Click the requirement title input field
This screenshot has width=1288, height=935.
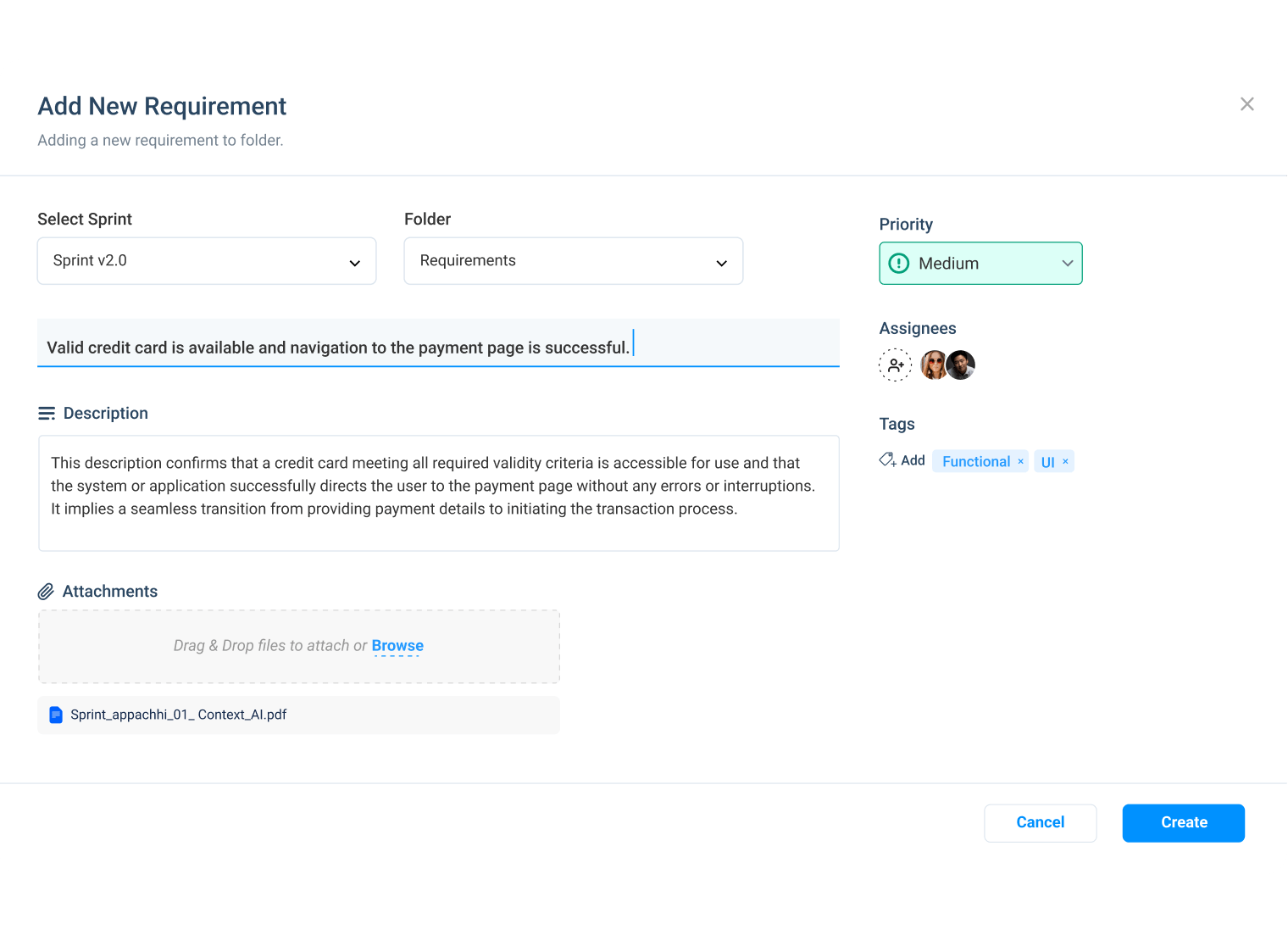coord(438,348)
